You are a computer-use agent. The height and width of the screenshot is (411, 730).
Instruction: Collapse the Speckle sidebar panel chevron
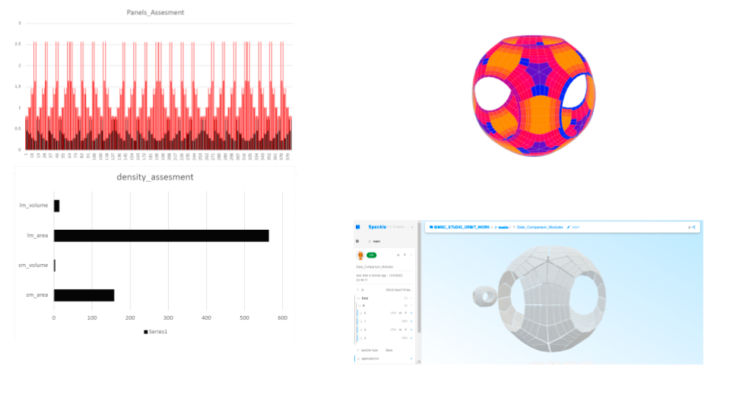pyautogui.click(x=412, y=228)
